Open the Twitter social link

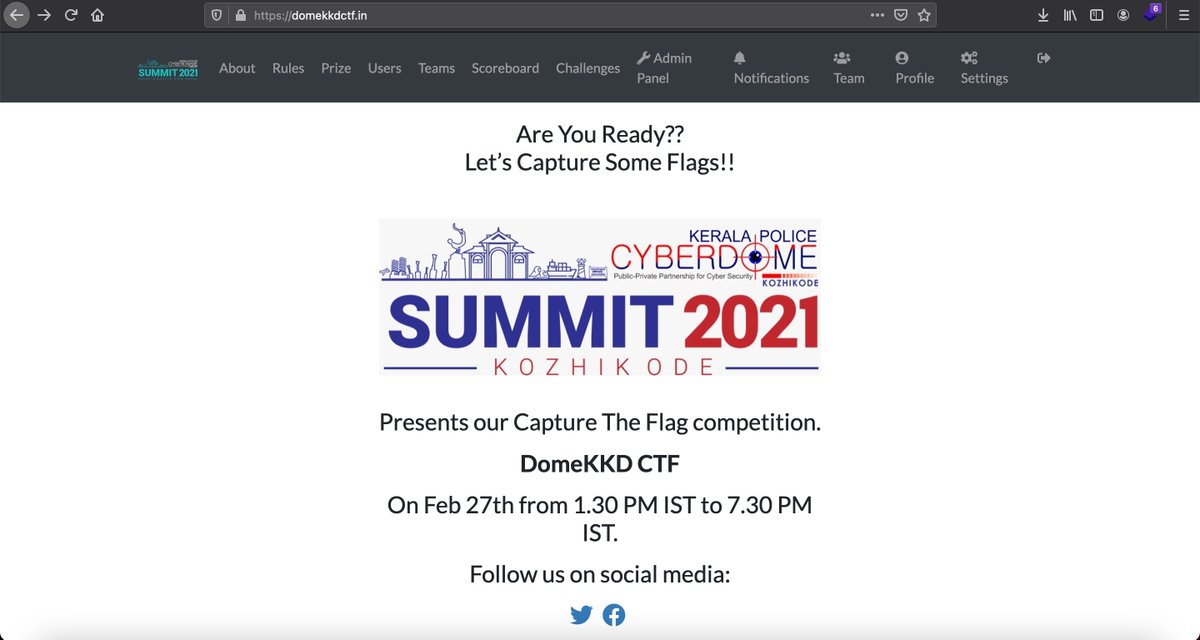(x=581, y=615)
